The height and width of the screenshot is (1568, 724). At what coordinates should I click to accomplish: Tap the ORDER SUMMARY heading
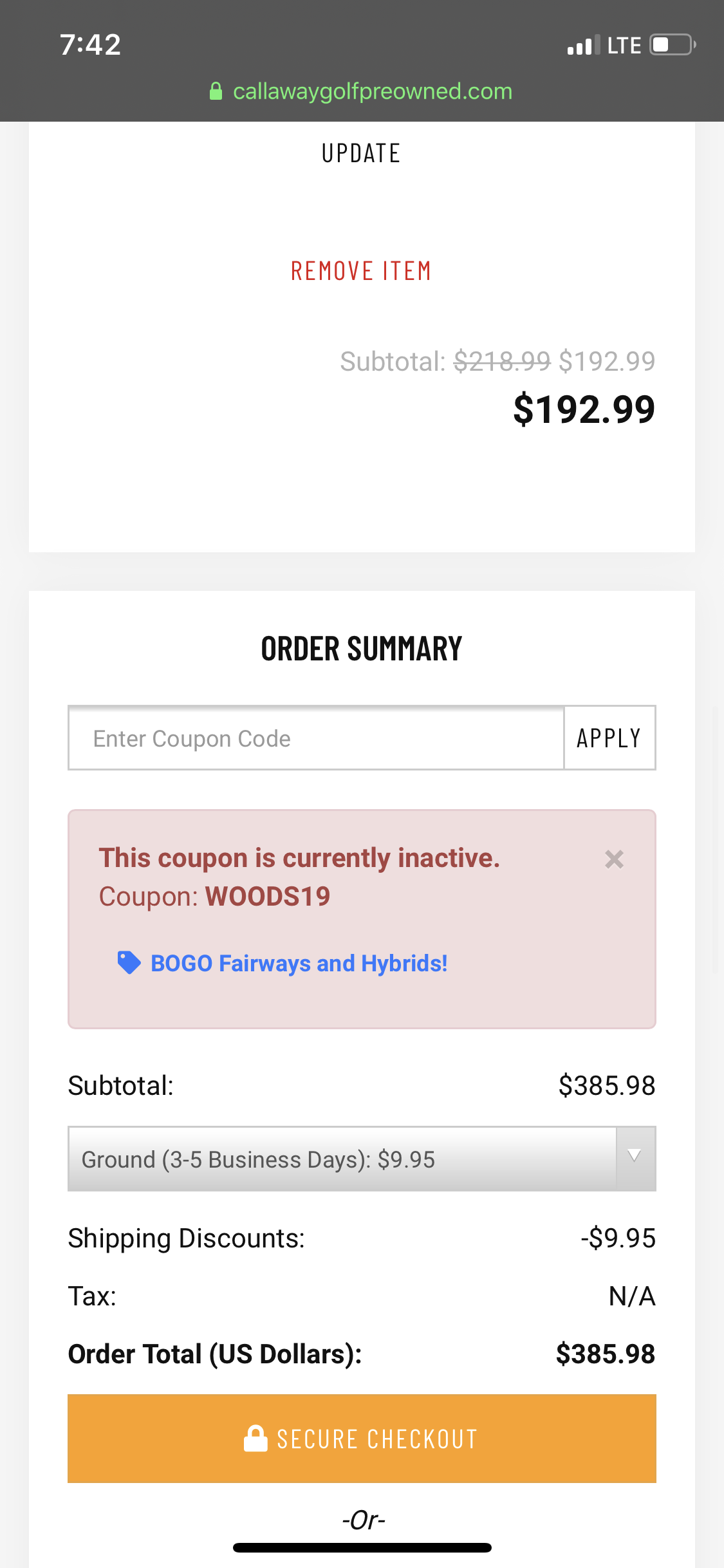(x=361, y=648)
